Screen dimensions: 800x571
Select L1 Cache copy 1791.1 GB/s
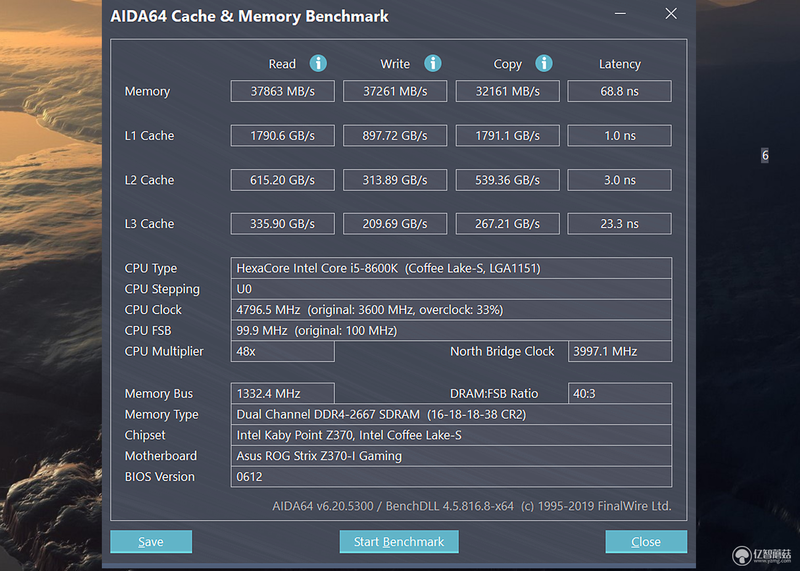508,135
